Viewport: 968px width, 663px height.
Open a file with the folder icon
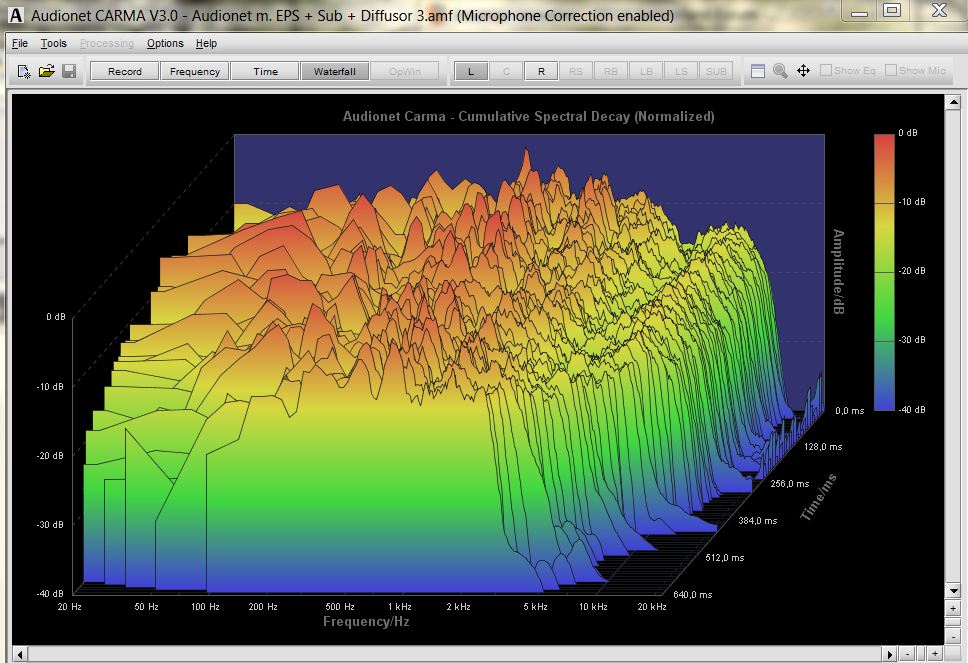(47, 71)
